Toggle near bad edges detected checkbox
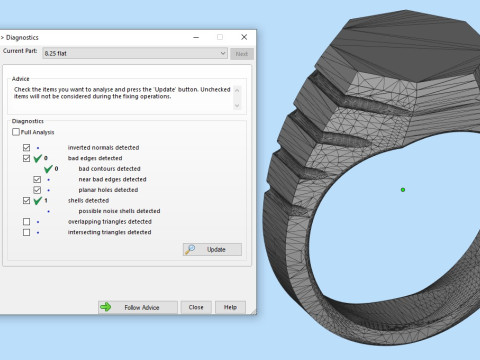Screen dimensions: 480x360 click(37, 179)
